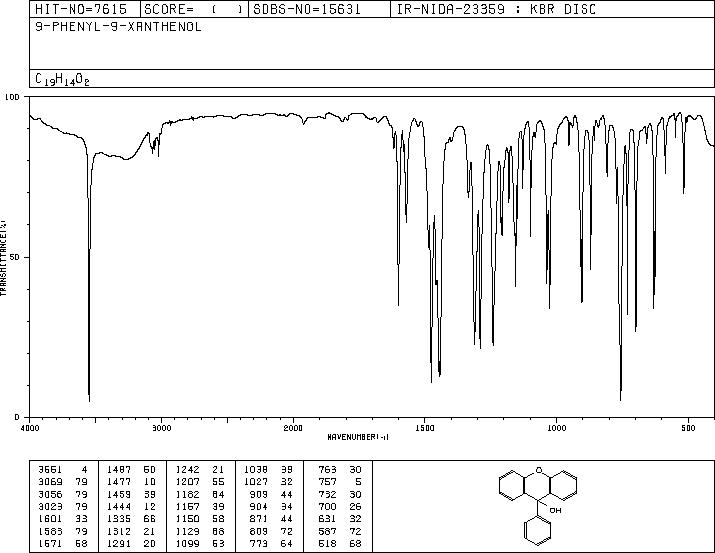Click the molecular formula C19H14O2
The height and width of the screenshot is (553, 715).
62,79
